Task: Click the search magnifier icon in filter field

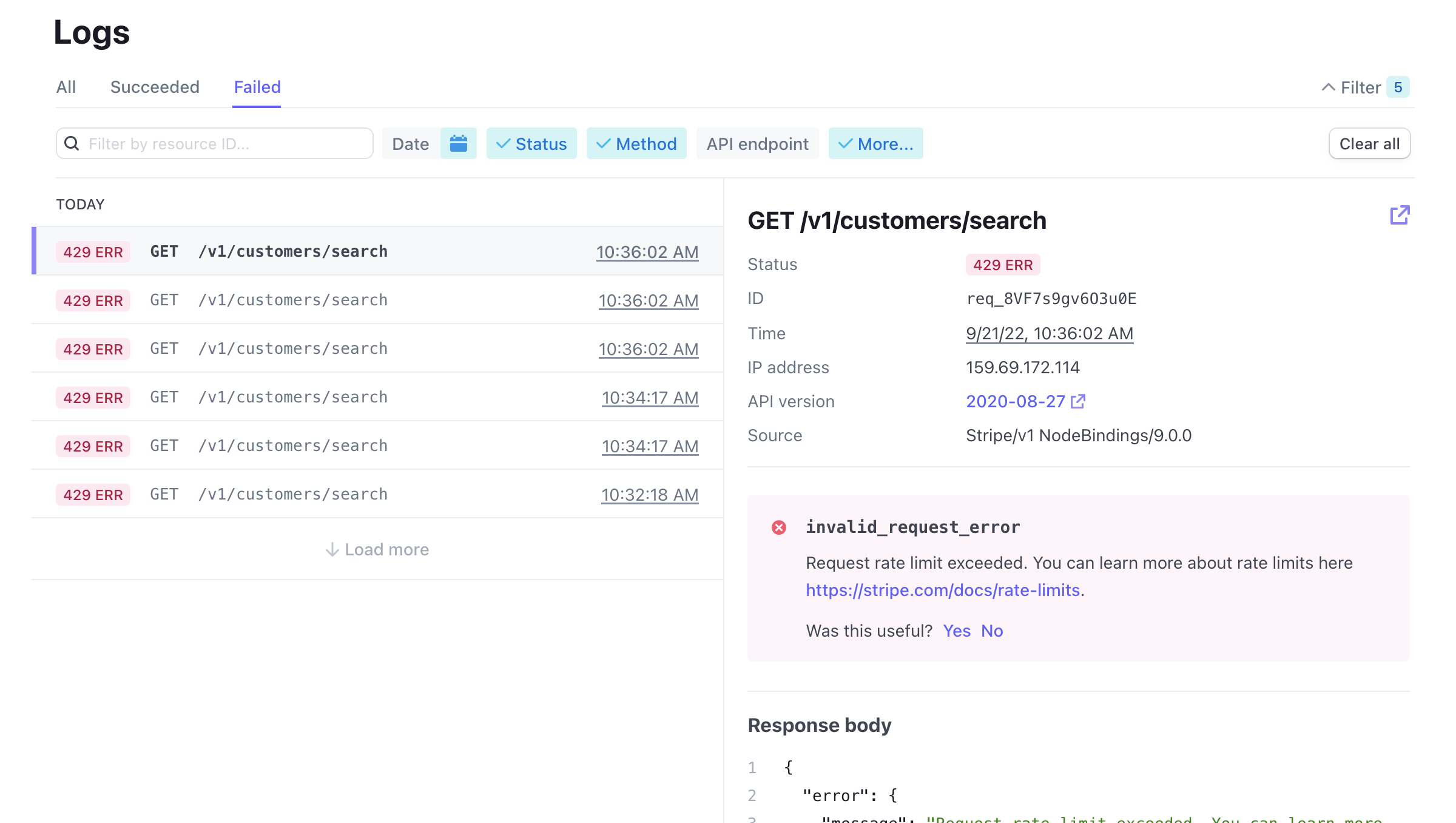Action: coord(72,143)
